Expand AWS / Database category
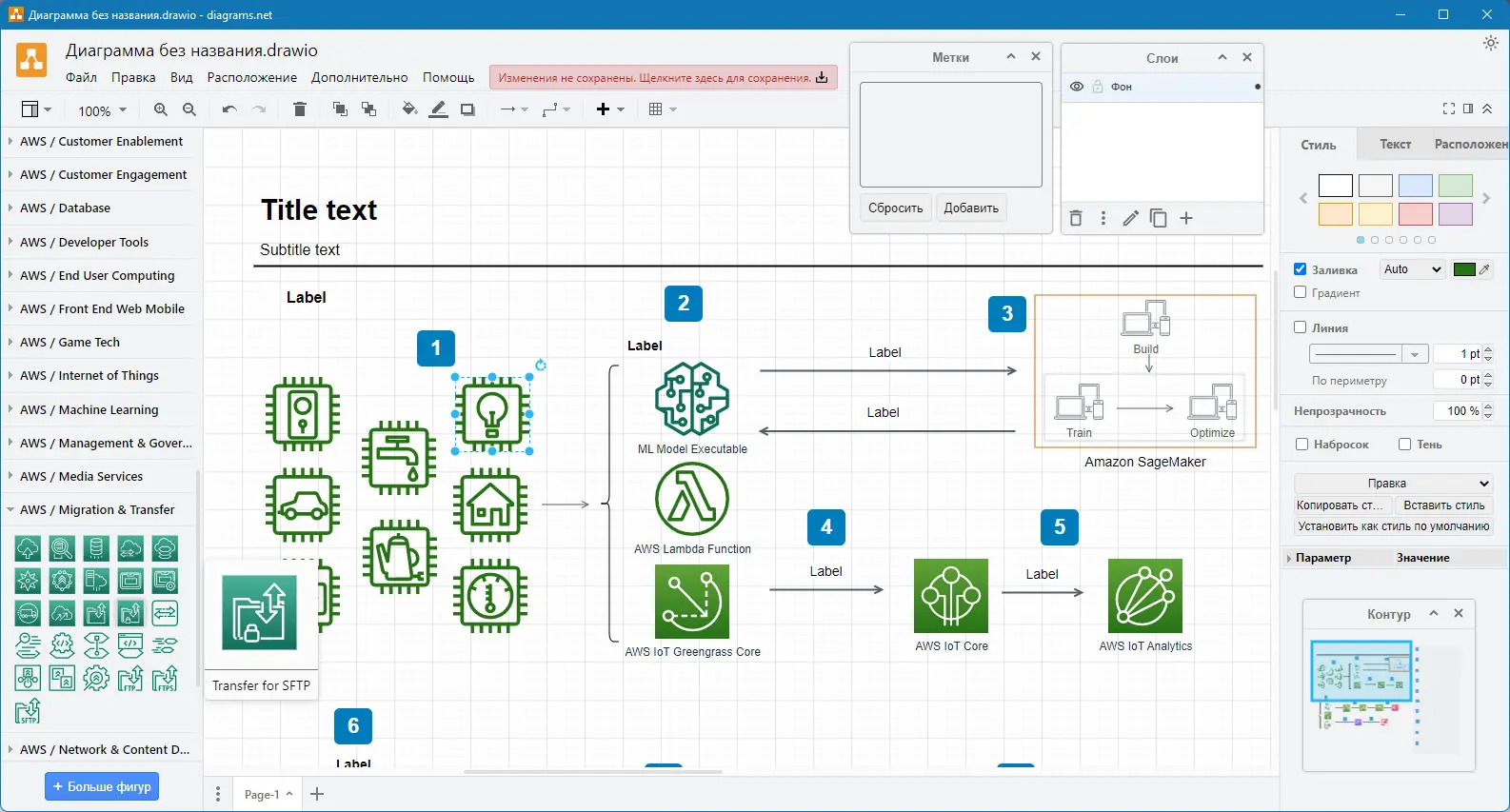Viewport: 1510px width, 812px height. coord(65,208)
